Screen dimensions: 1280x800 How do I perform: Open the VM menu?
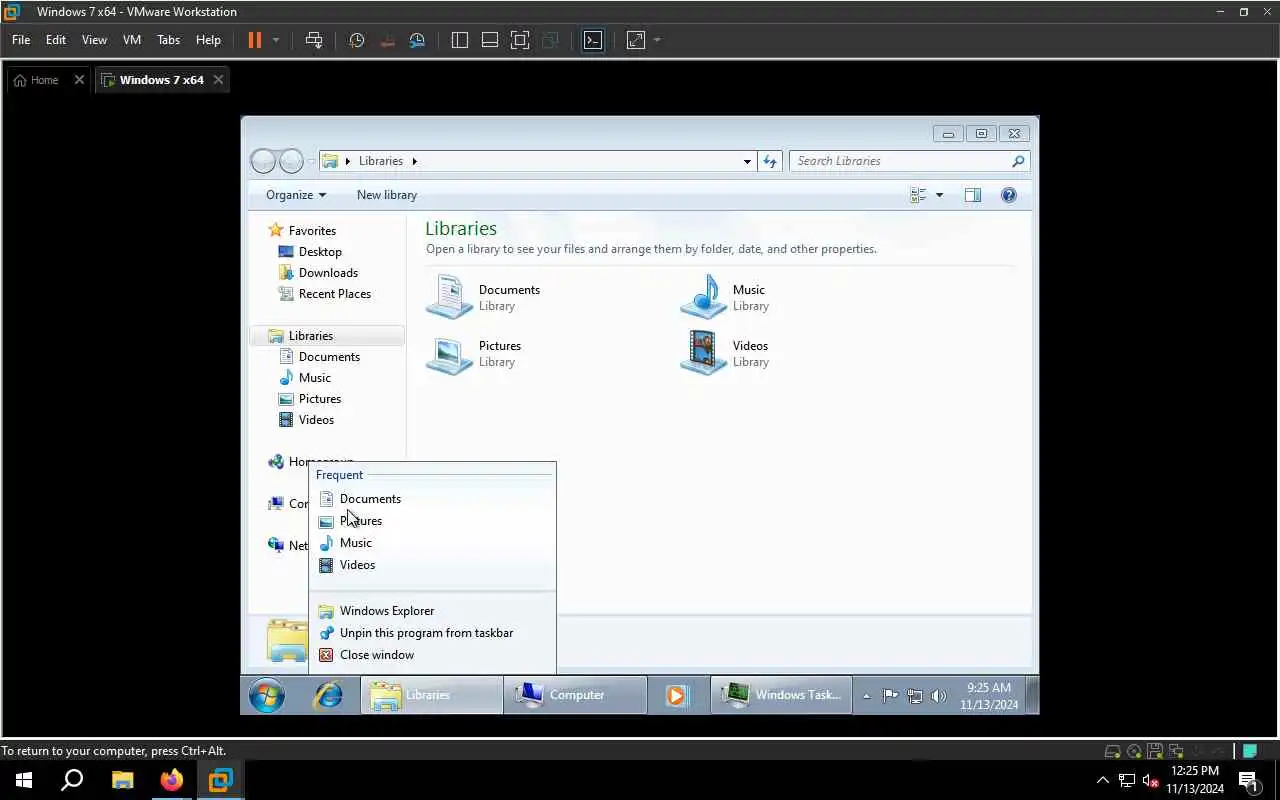132,40
